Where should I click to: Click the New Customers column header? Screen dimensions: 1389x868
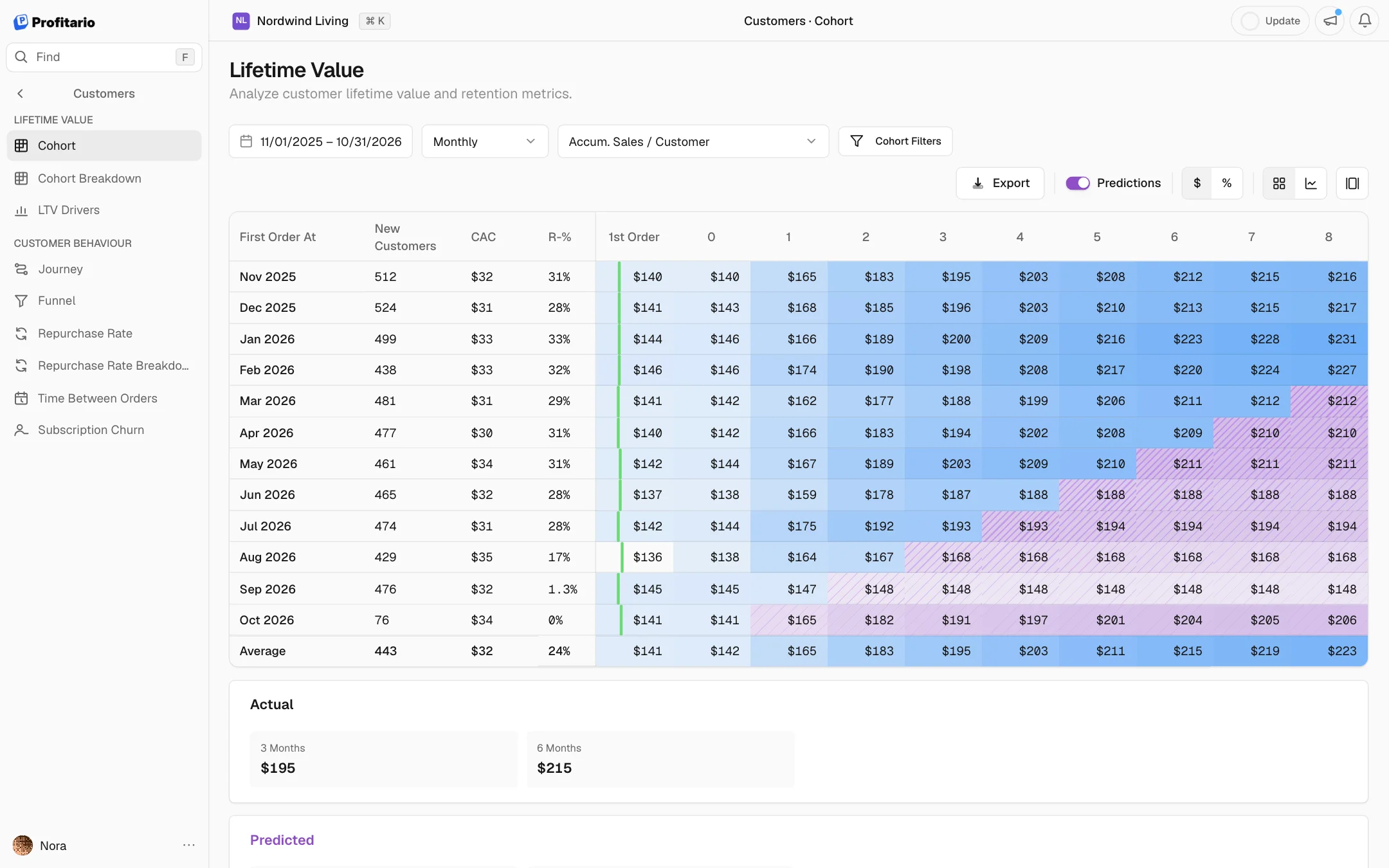(405, 237)
